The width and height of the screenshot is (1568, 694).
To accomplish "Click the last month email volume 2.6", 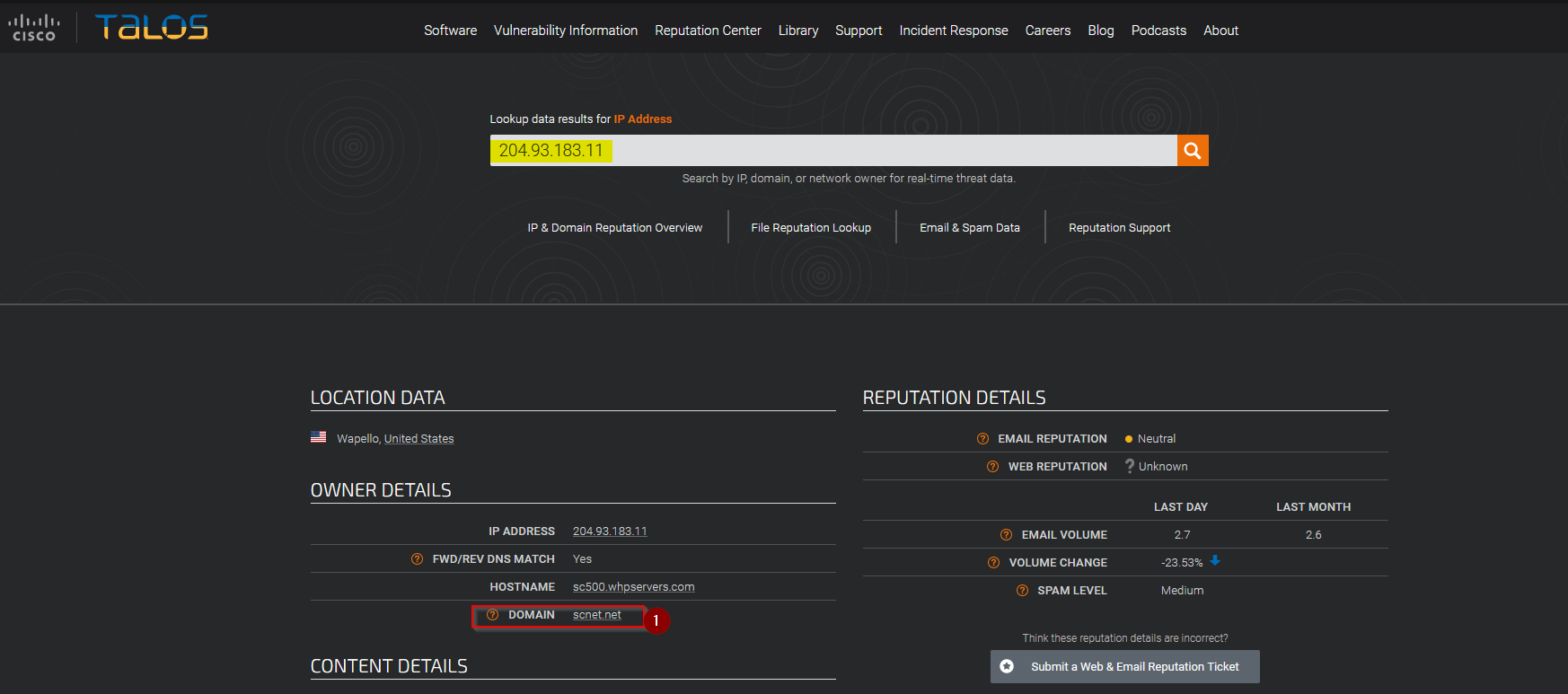I will (1314, 535).
